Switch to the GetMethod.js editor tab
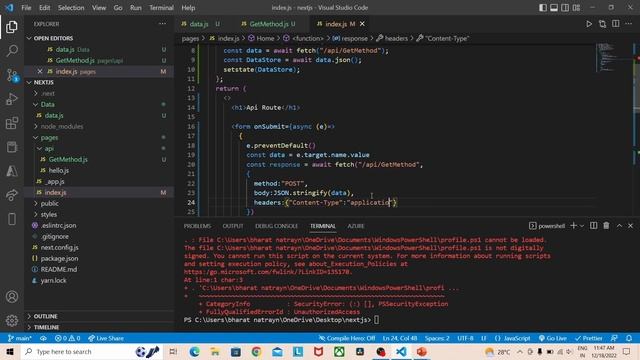This screenshot has height=360, width=640. [268, 24]
